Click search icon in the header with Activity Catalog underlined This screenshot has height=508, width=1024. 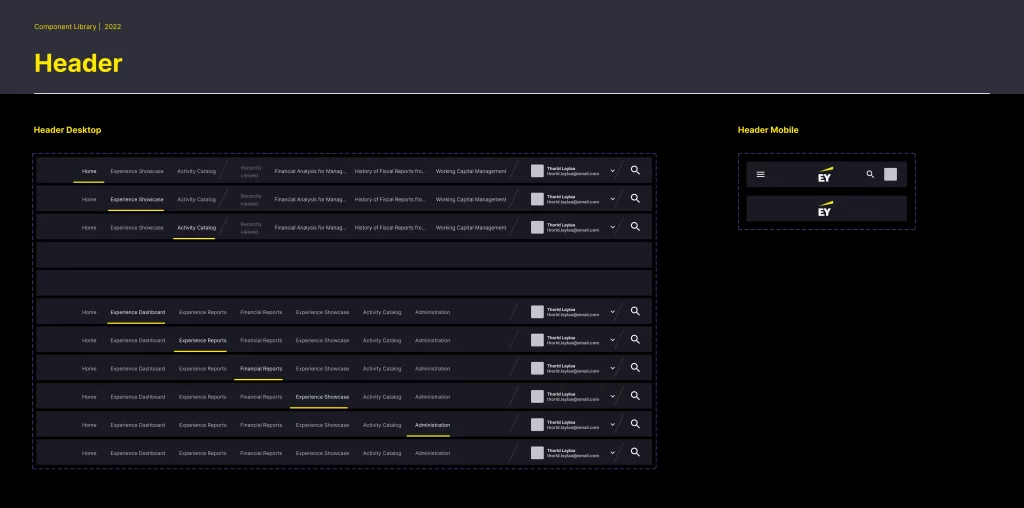click(635, 227)
